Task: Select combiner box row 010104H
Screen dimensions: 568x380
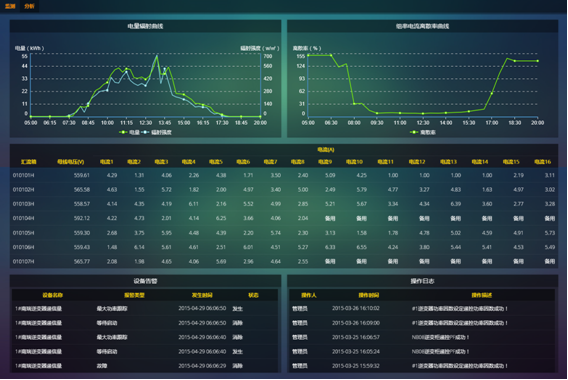Action: tap(284, 218)
